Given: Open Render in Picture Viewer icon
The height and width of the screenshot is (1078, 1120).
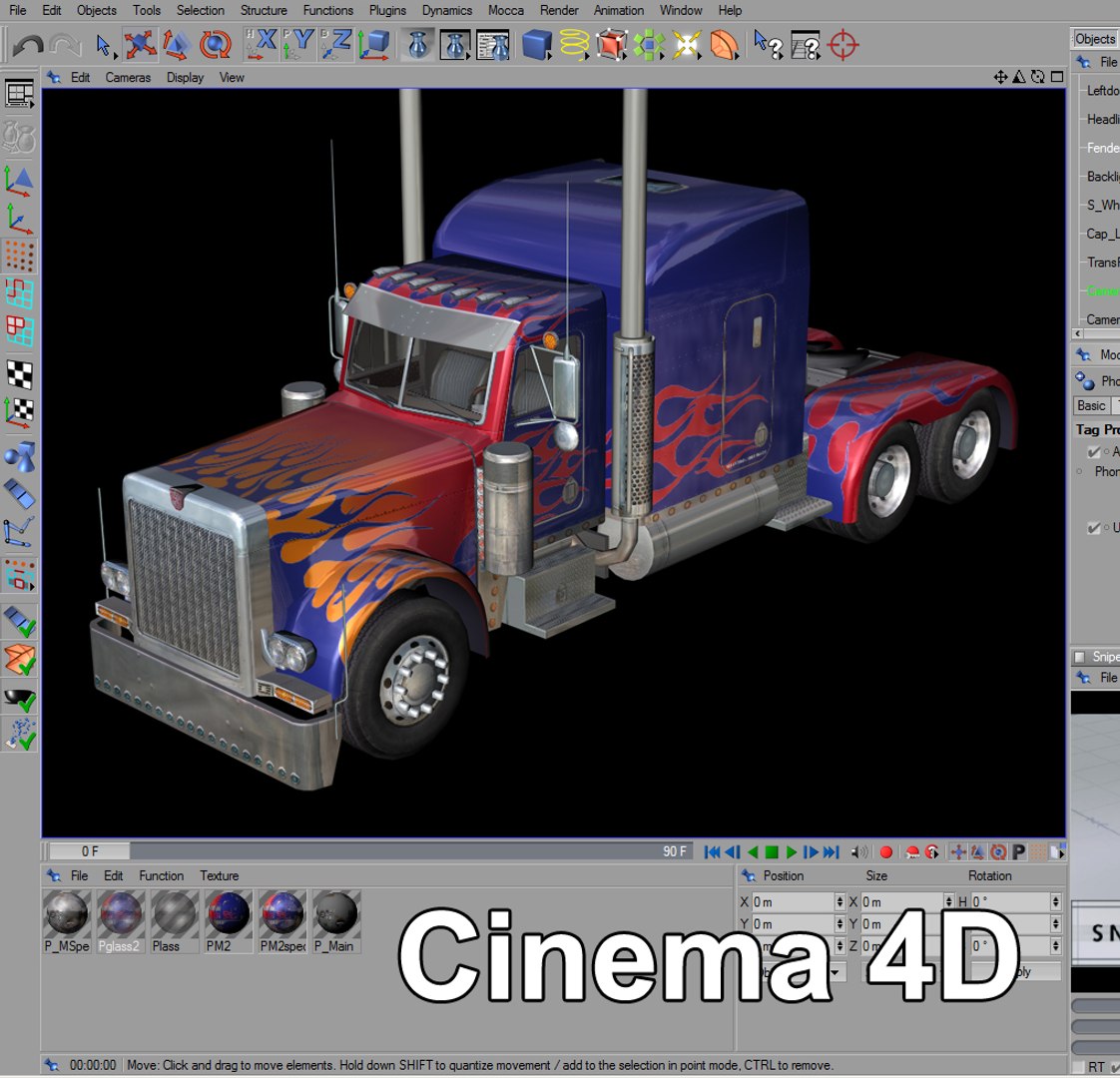Looking at the screenshot, I should [455, 45].
